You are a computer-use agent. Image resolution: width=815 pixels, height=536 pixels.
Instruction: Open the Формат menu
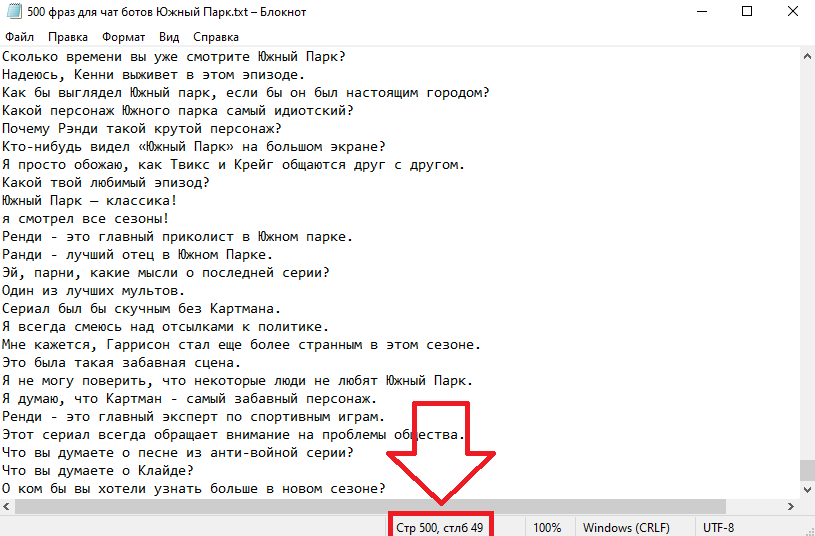[x=123, y=37]
